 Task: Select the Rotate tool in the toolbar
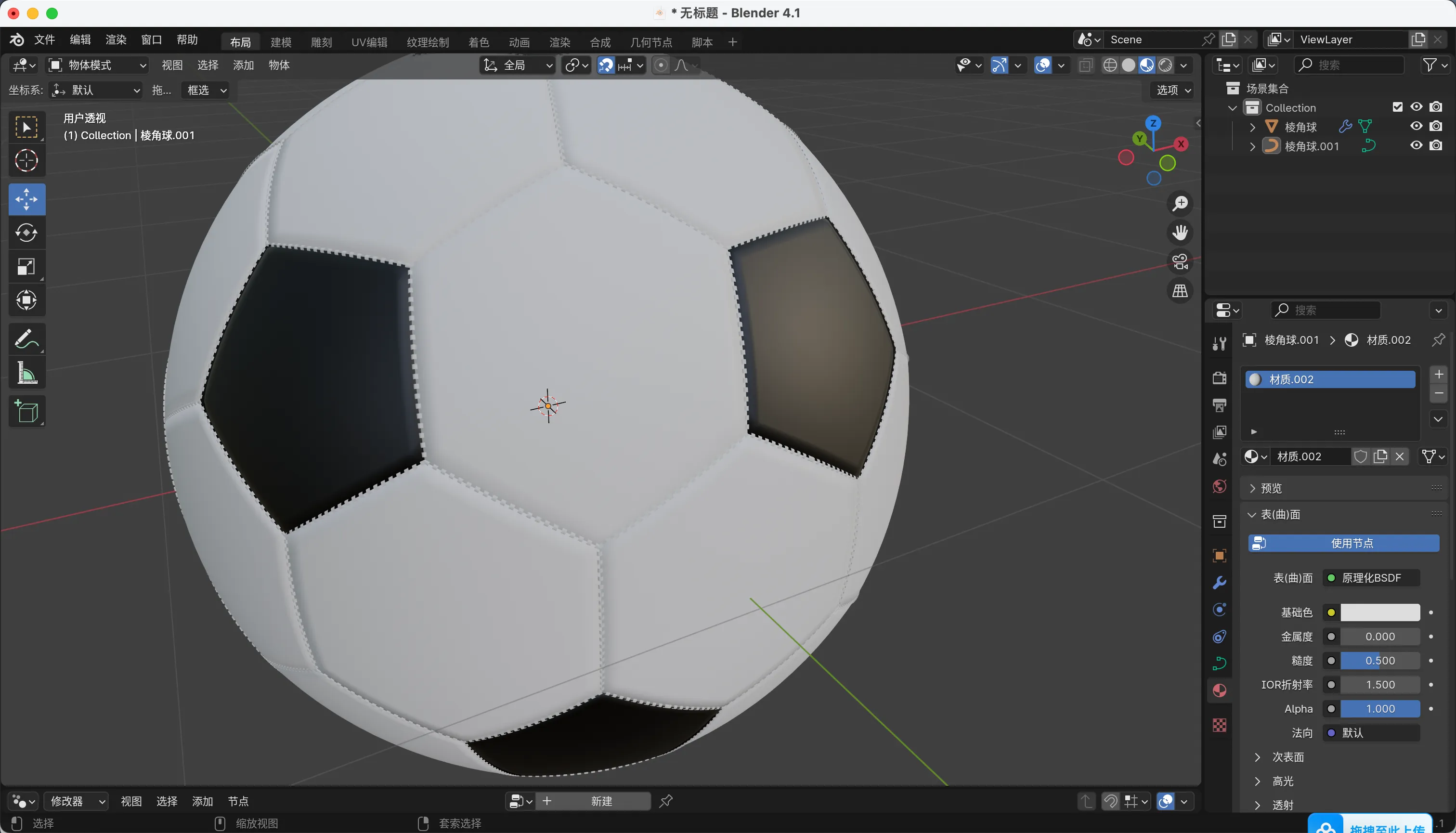(26, 232)
